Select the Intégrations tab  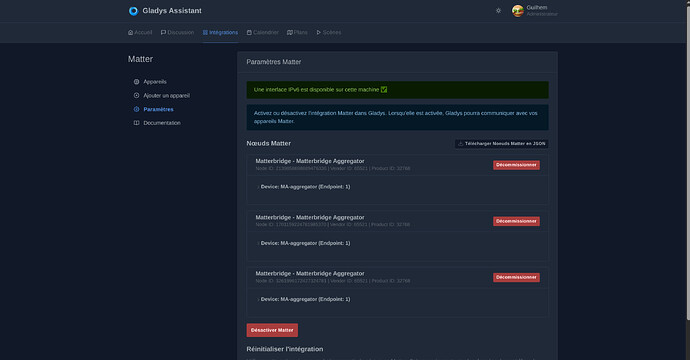coord(220,33)
